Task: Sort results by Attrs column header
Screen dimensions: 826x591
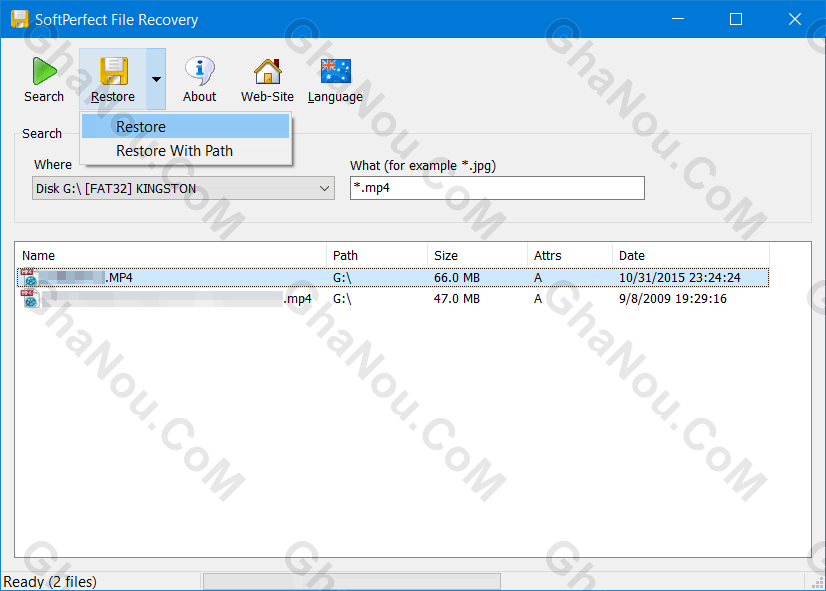Action: pos(569,255)
